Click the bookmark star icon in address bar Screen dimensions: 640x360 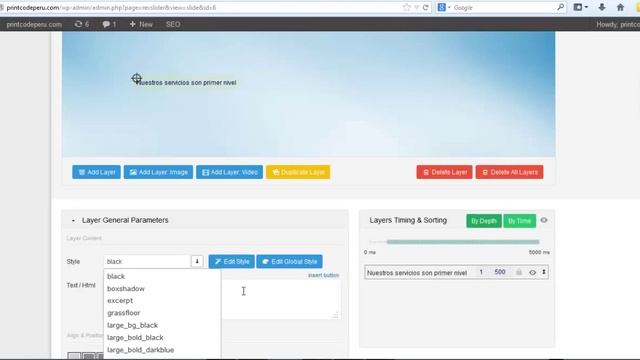click(x=407, y=7)
